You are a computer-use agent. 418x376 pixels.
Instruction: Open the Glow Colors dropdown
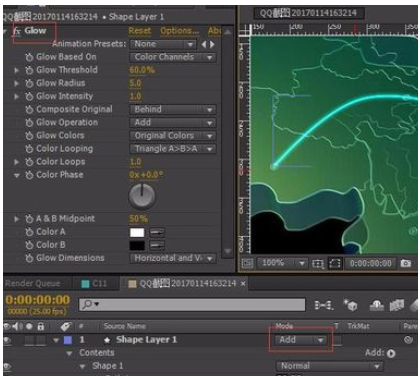pyautogui.click(x=173, y=136)
